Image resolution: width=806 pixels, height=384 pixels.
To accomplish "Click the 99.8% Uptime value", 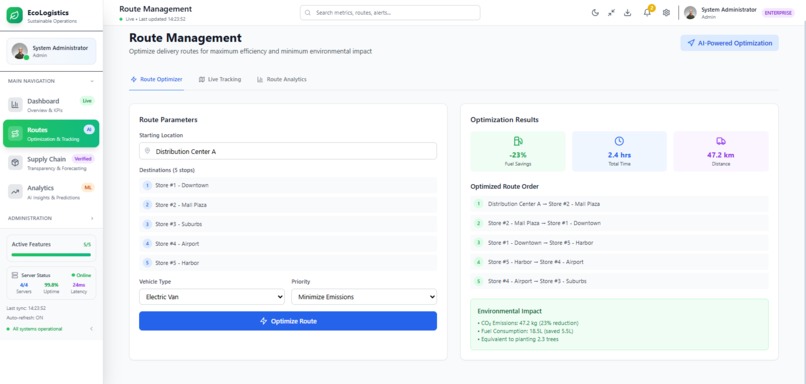I will (51, 285).
